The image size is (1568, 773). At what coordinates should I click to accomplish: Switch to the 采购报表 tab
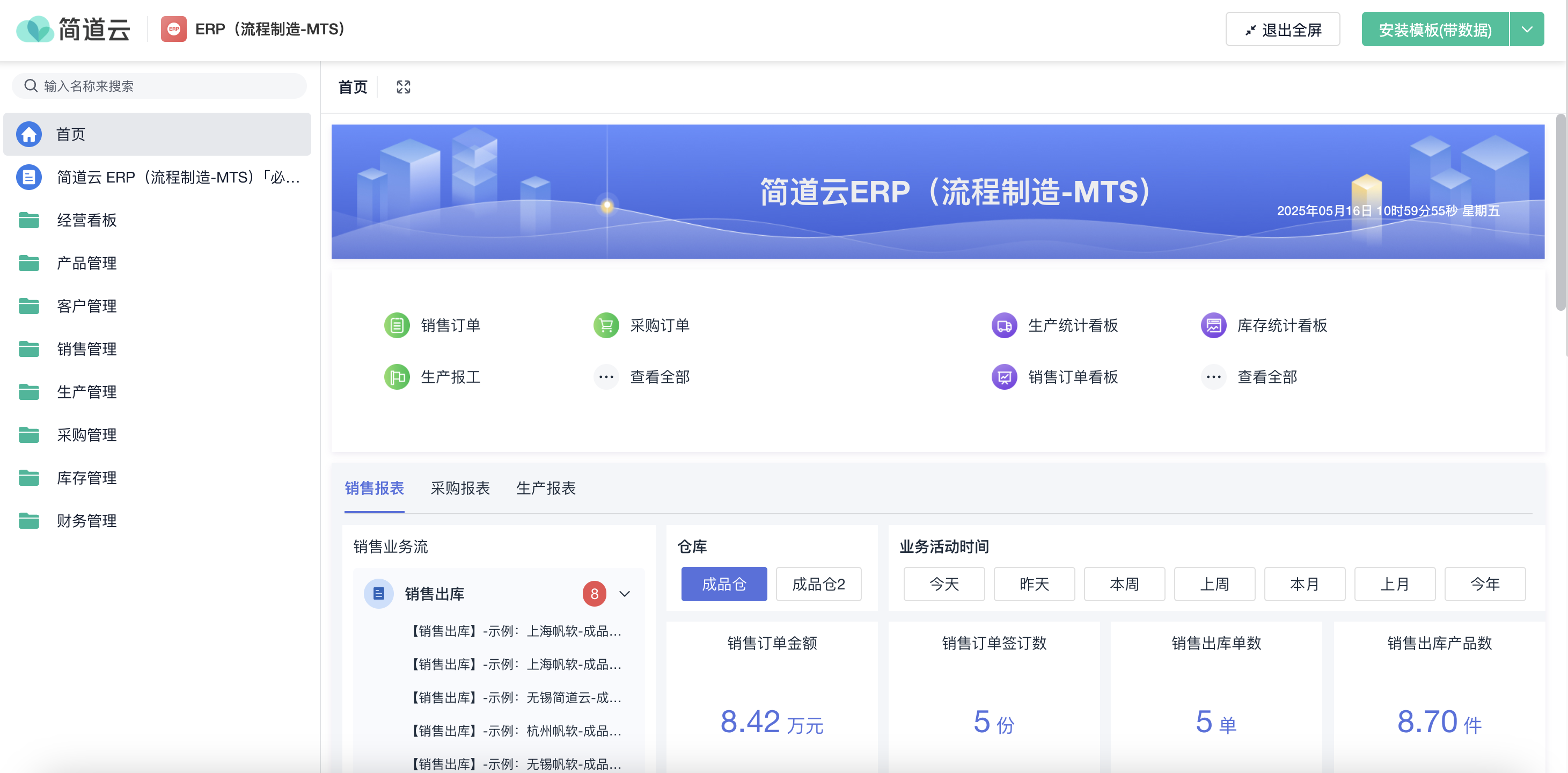point(460,488)
